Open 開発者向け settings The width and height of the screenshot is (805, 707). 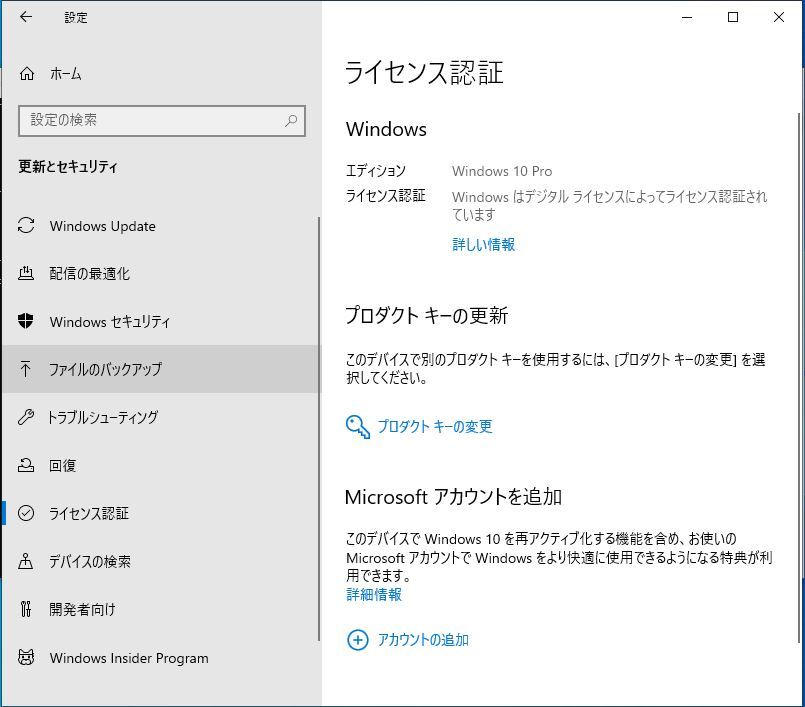click(x=160, y=609)
